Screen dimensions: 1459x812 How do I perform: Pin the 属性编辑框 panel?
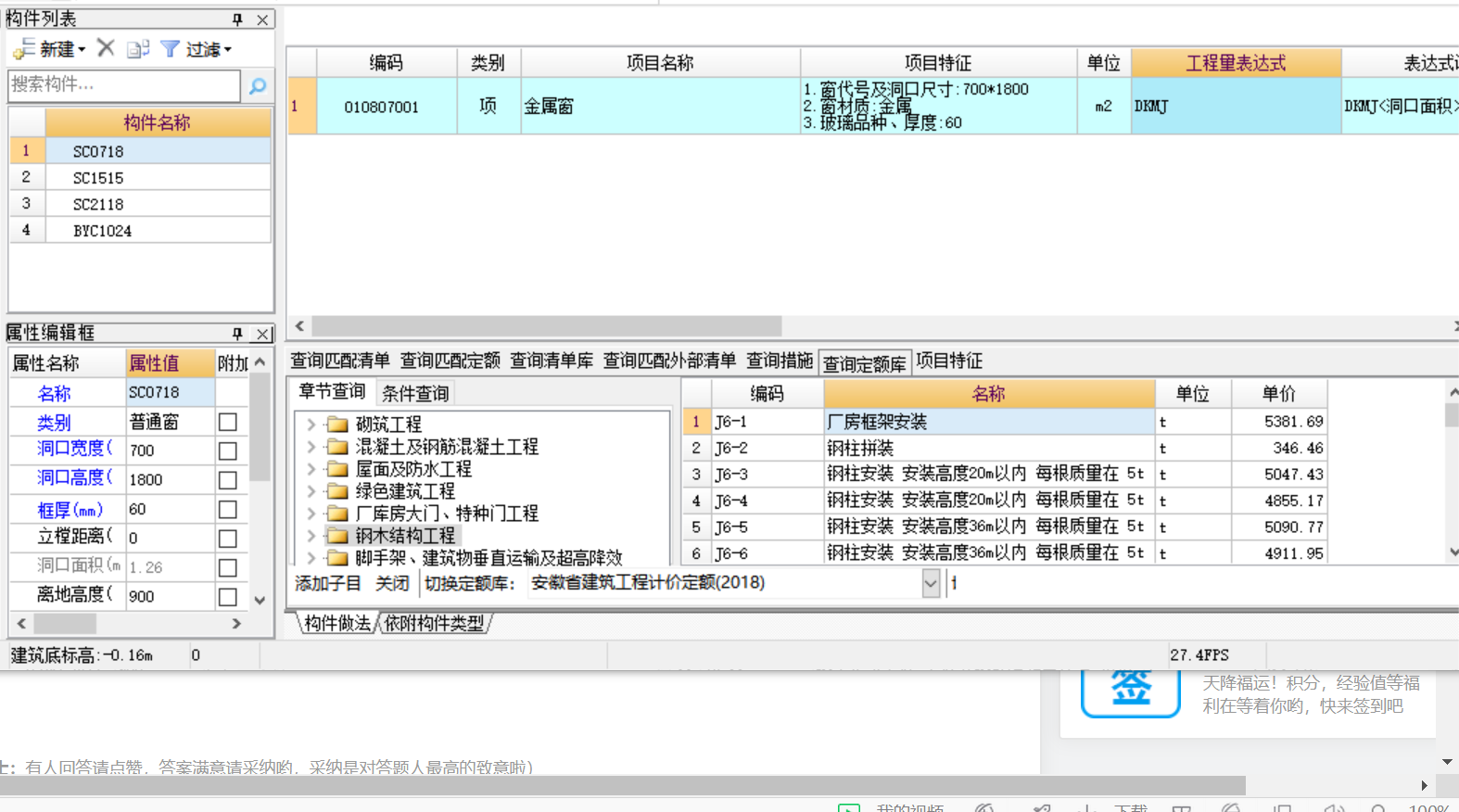point(237,333)
